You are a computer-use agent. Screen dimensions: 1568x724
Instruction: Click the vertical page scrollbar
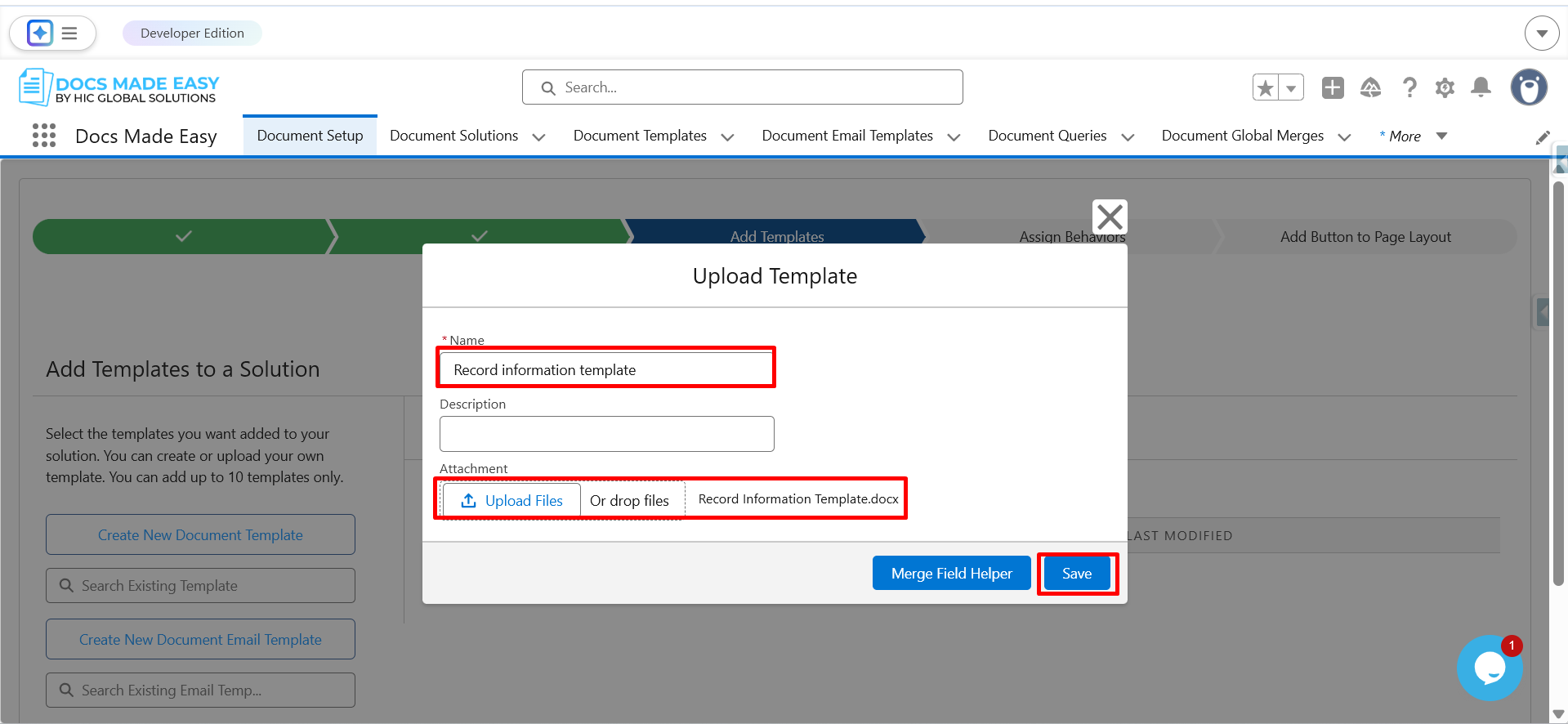pyautogui.click(x=1558, y=384)
